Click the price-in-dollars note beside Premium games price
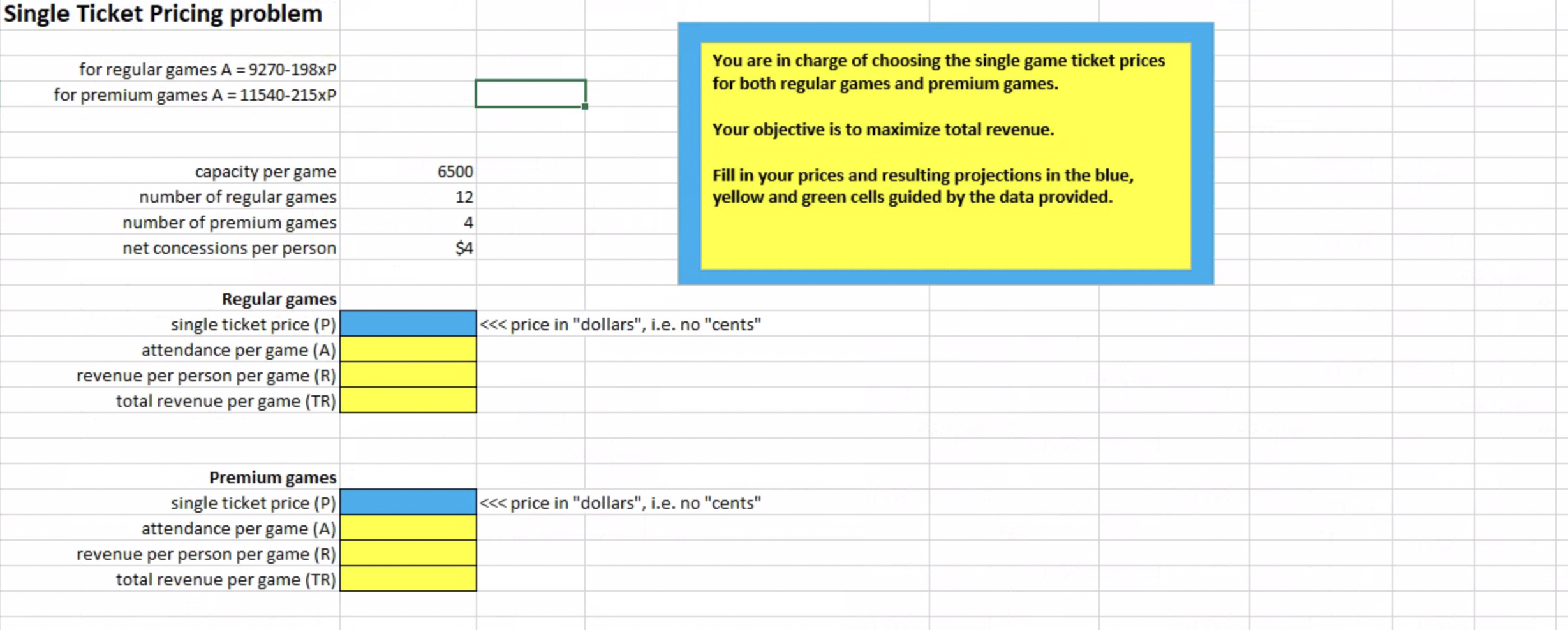The height and width of the screenshot is (630, 1568). [620, 502]
